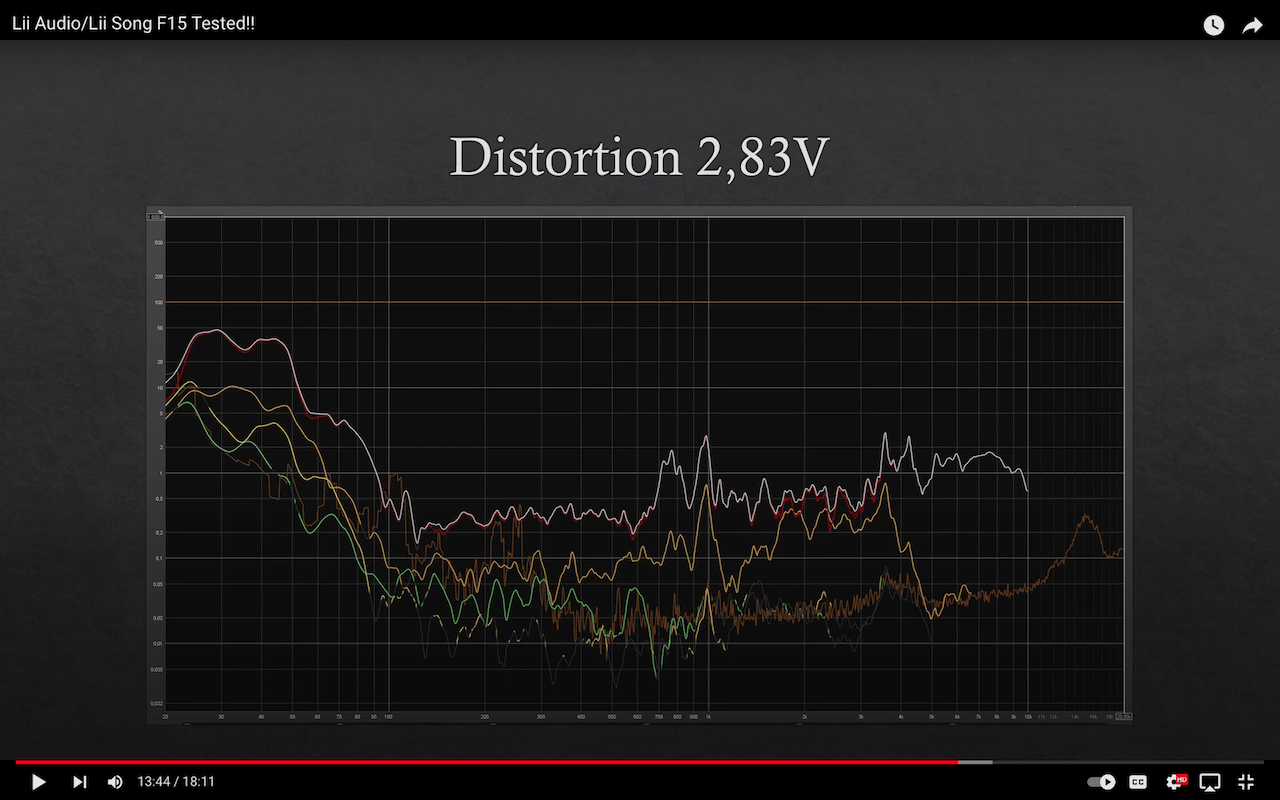Open video settings gear
This screenshot has height=800, width=1280.
click(x=1175, y=782)
